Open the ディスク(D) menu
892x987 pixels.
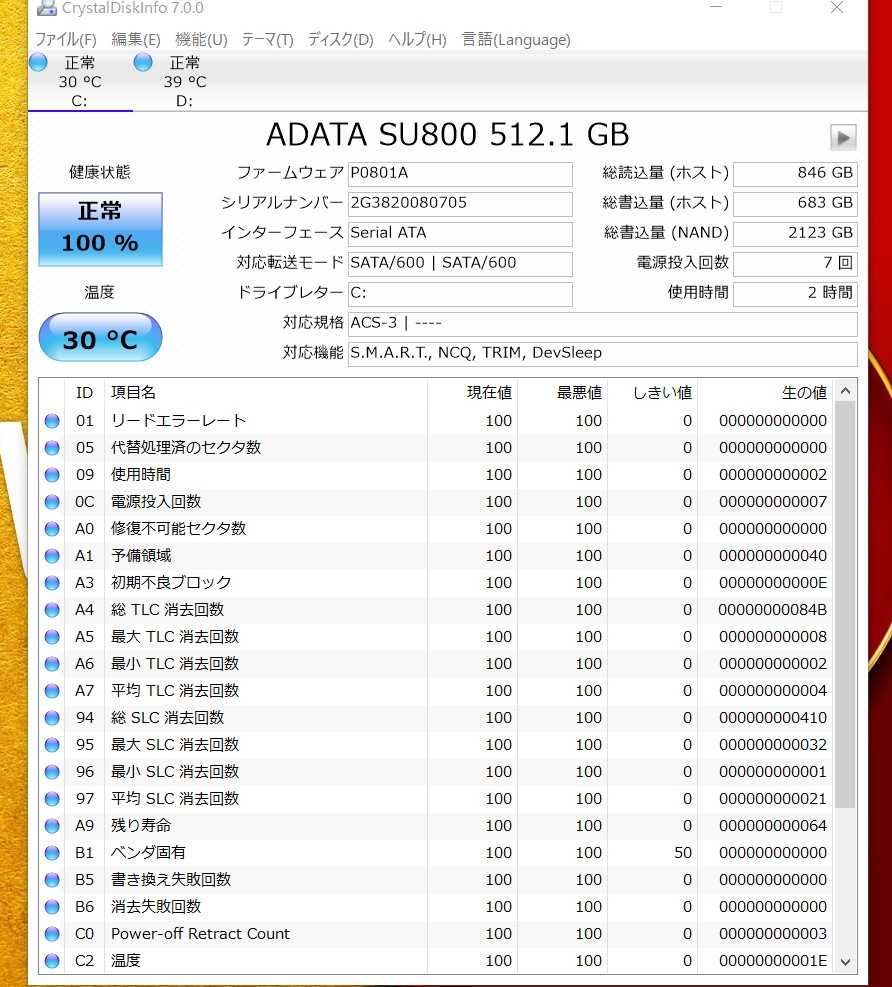341,40
